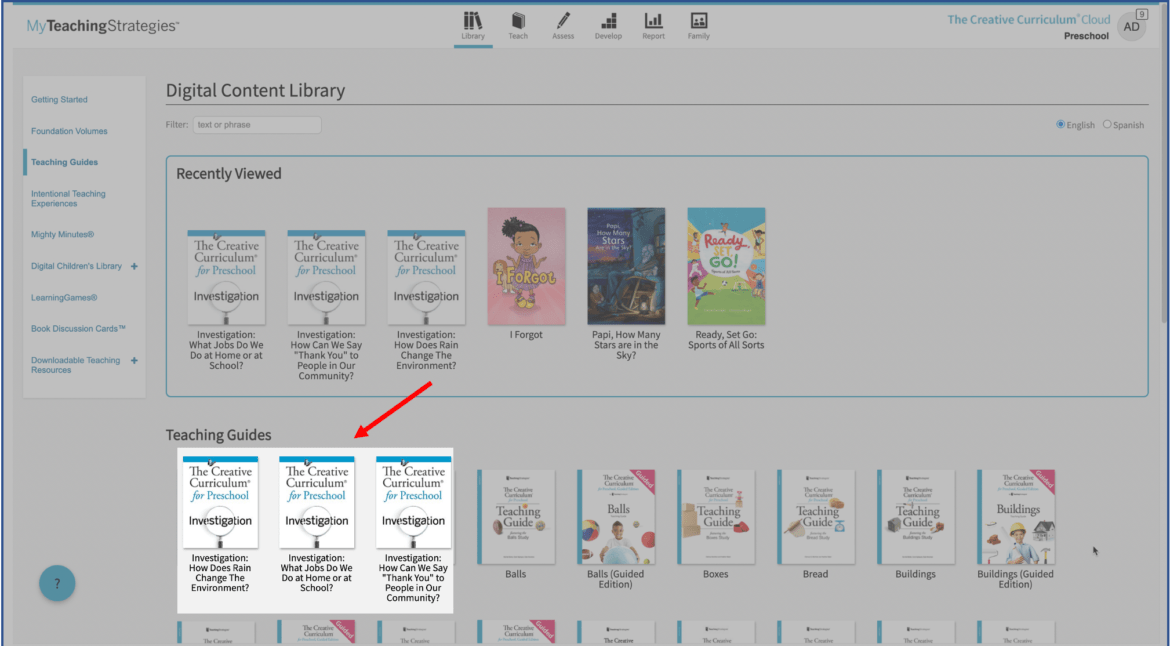Open the Develop blocks icon
Screen dimensions: 1170x646
click(608, 25)
